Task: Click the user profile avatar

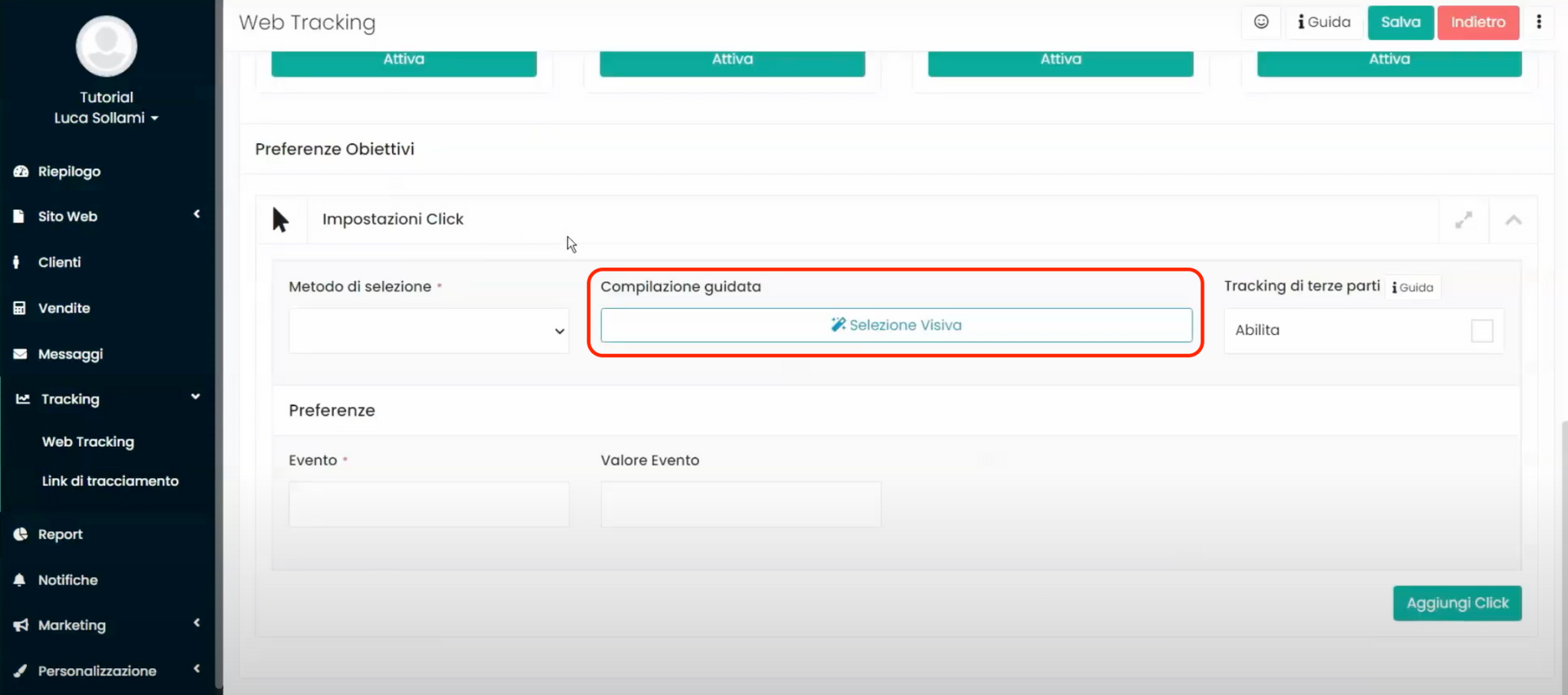Action: coord(106,47)
